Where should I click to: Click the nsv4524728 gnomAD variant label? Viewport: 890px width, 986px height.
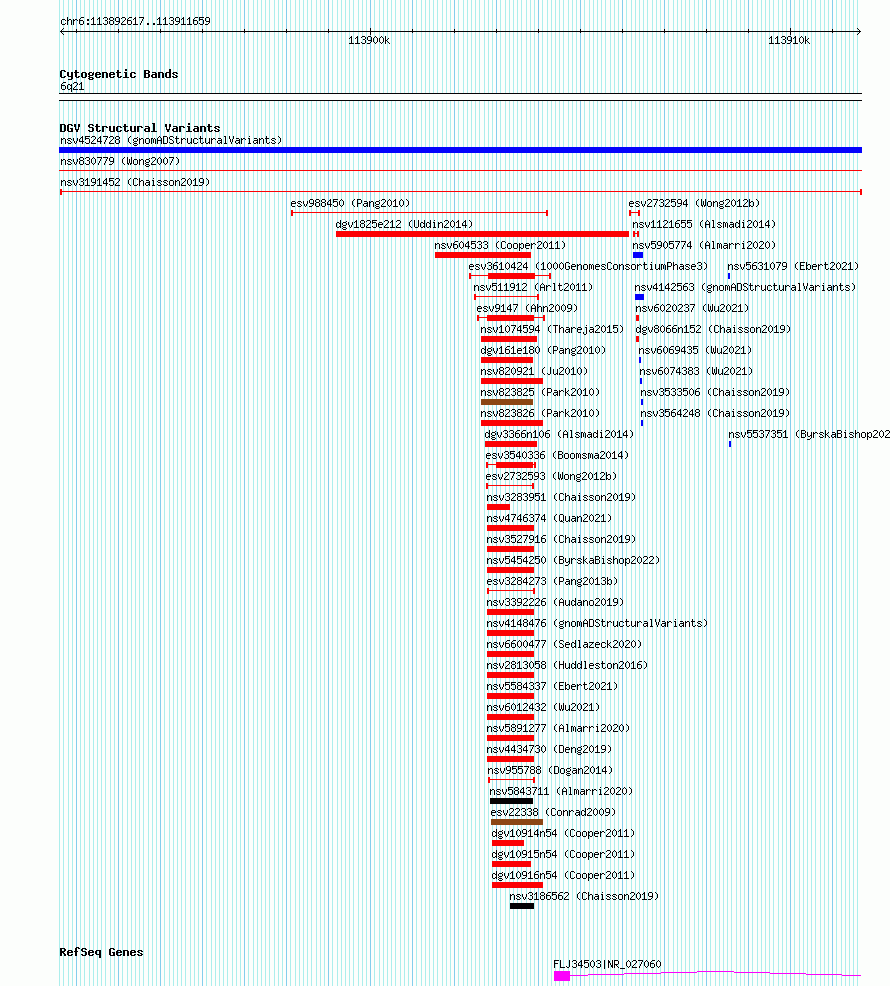(x=171, y=140)
